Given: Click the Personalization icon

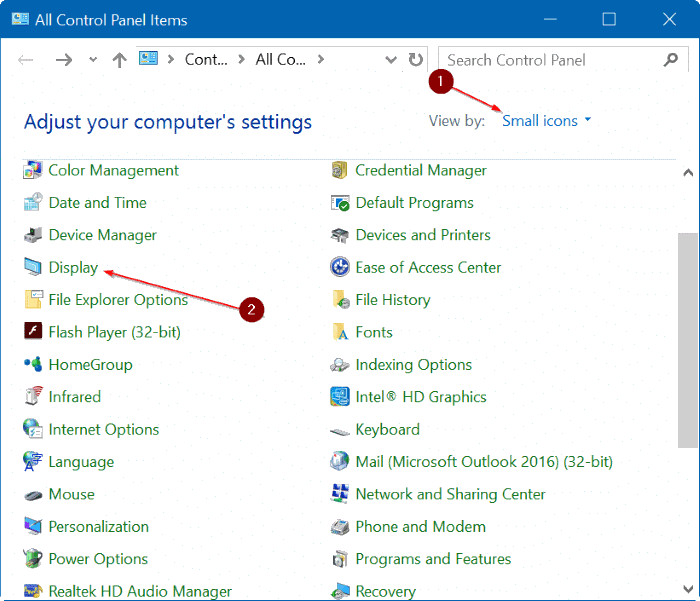Looking at the screenshot, I should (x=33, y=526).
